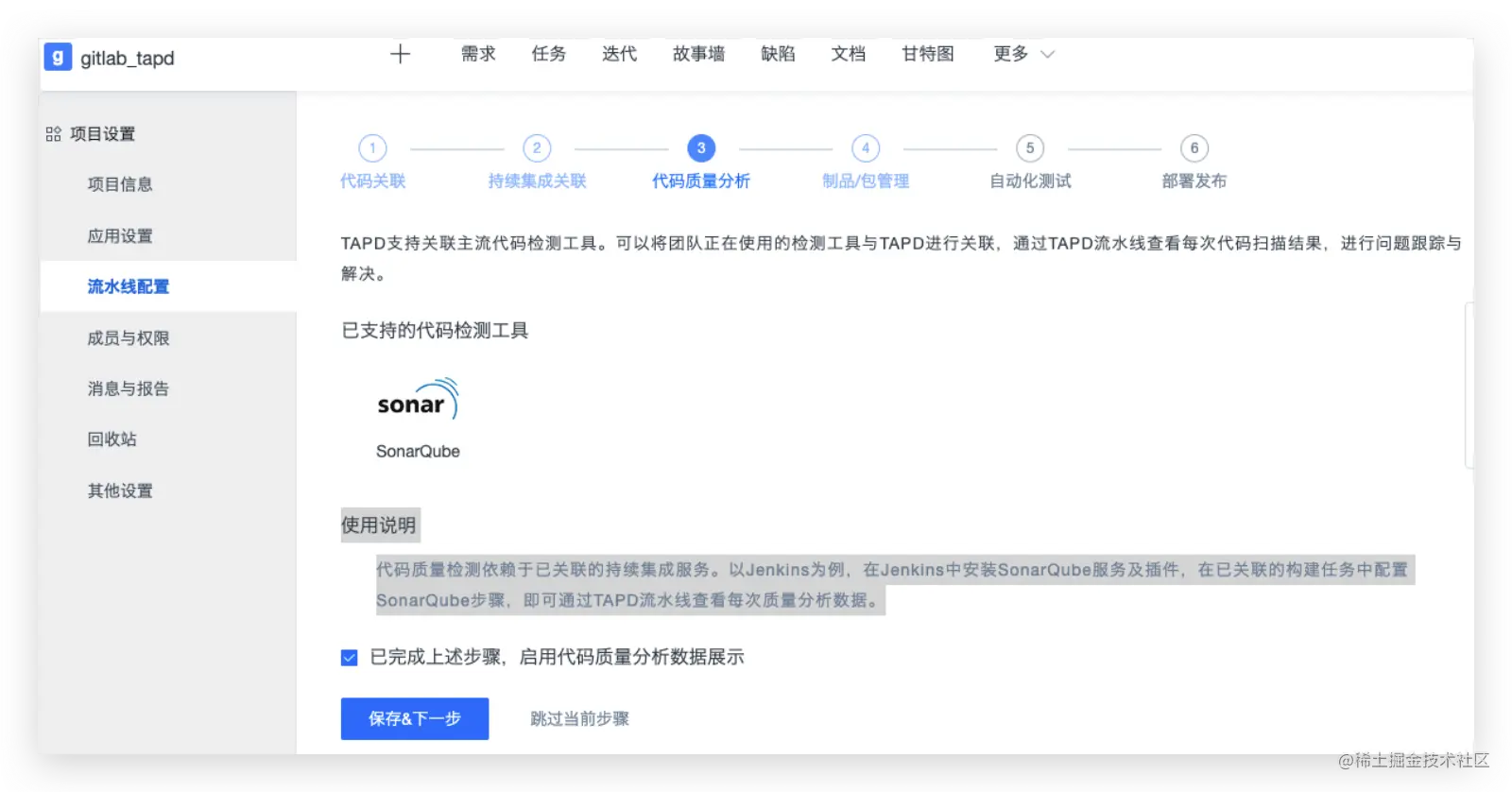1512x792 pixels.
Task: Open 回收站 in the sidebar
Action: click(x=112, y=439)
